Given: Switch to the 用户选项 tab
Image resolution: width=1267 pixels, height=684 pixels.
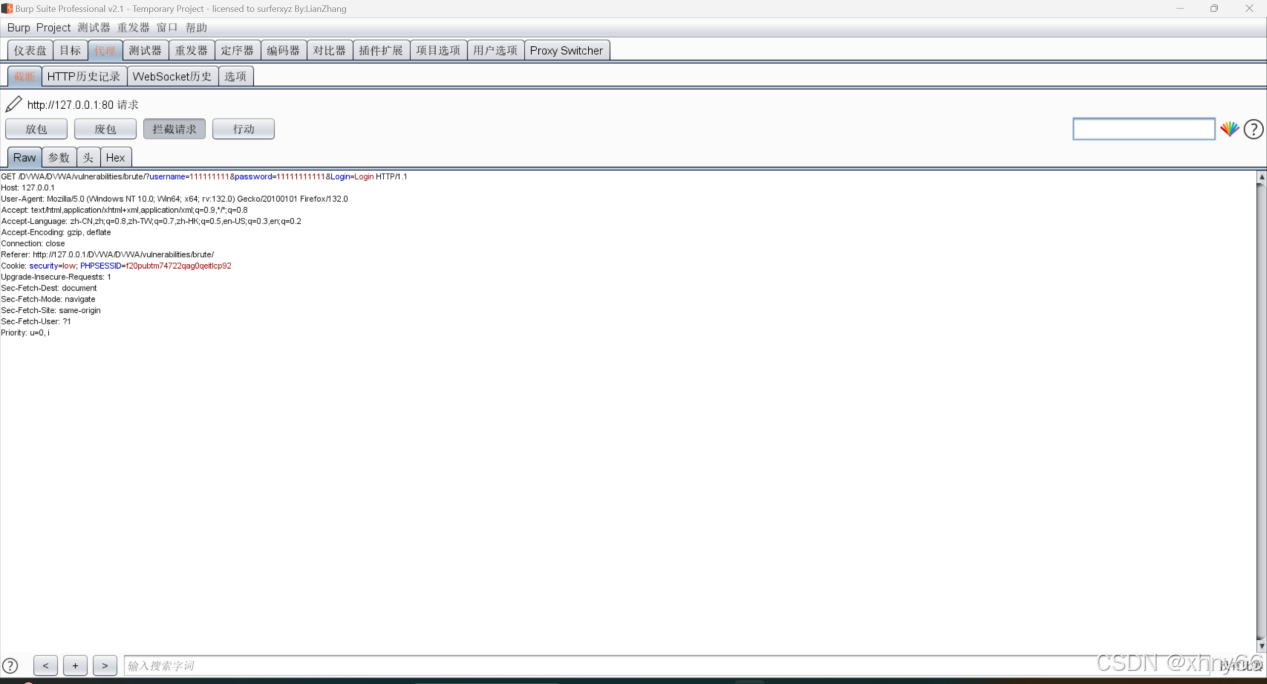Looking at the screenshot, I should [495, 51].
